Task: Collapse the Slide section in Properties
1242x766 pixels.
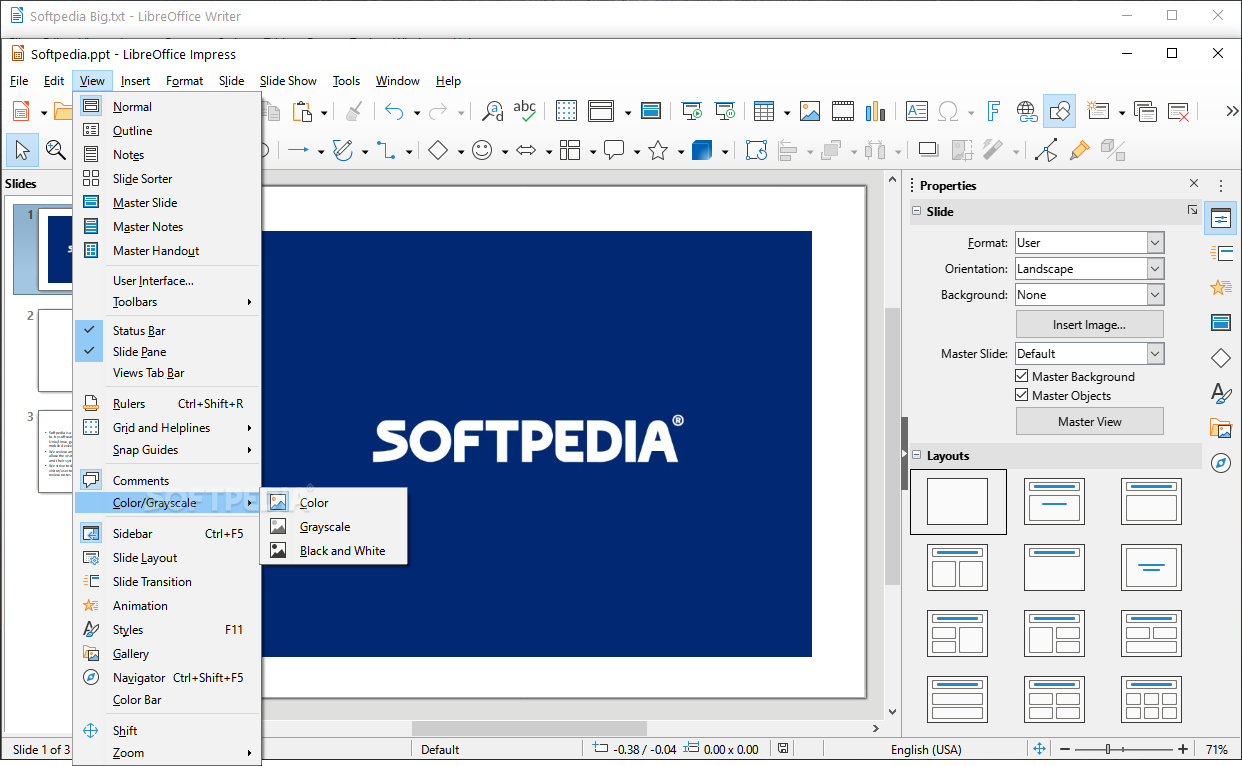Action: 916,211
